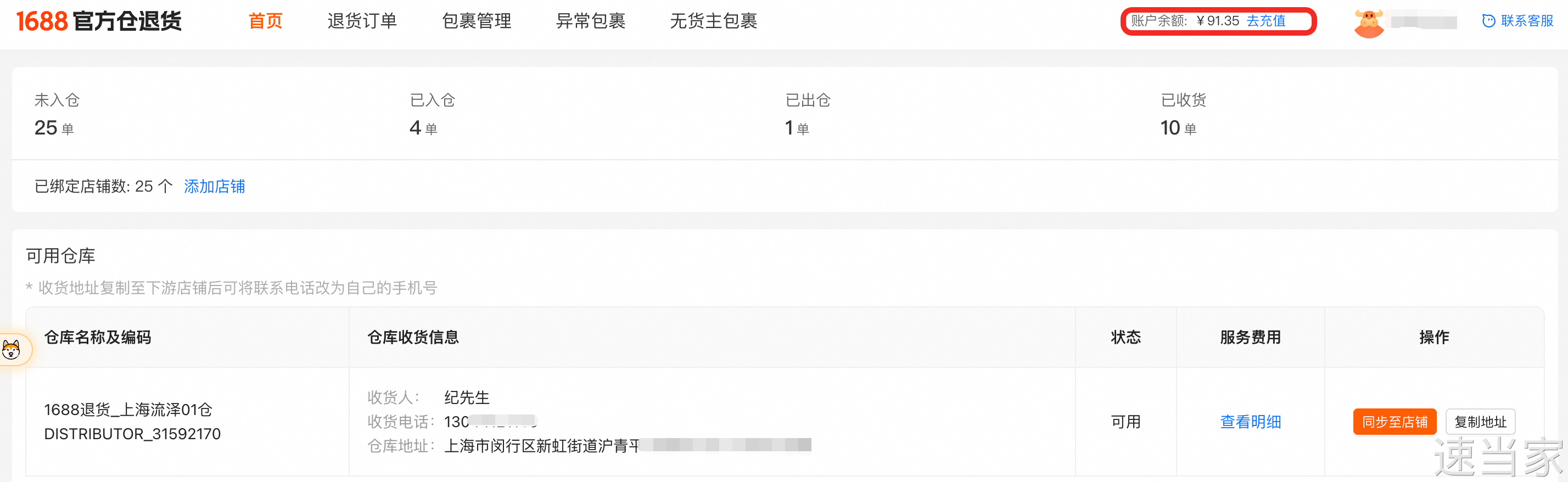Click 联系客服 link text
Image resolution: width=1568 pixels, height=482 pixels.
[1527, 21]
